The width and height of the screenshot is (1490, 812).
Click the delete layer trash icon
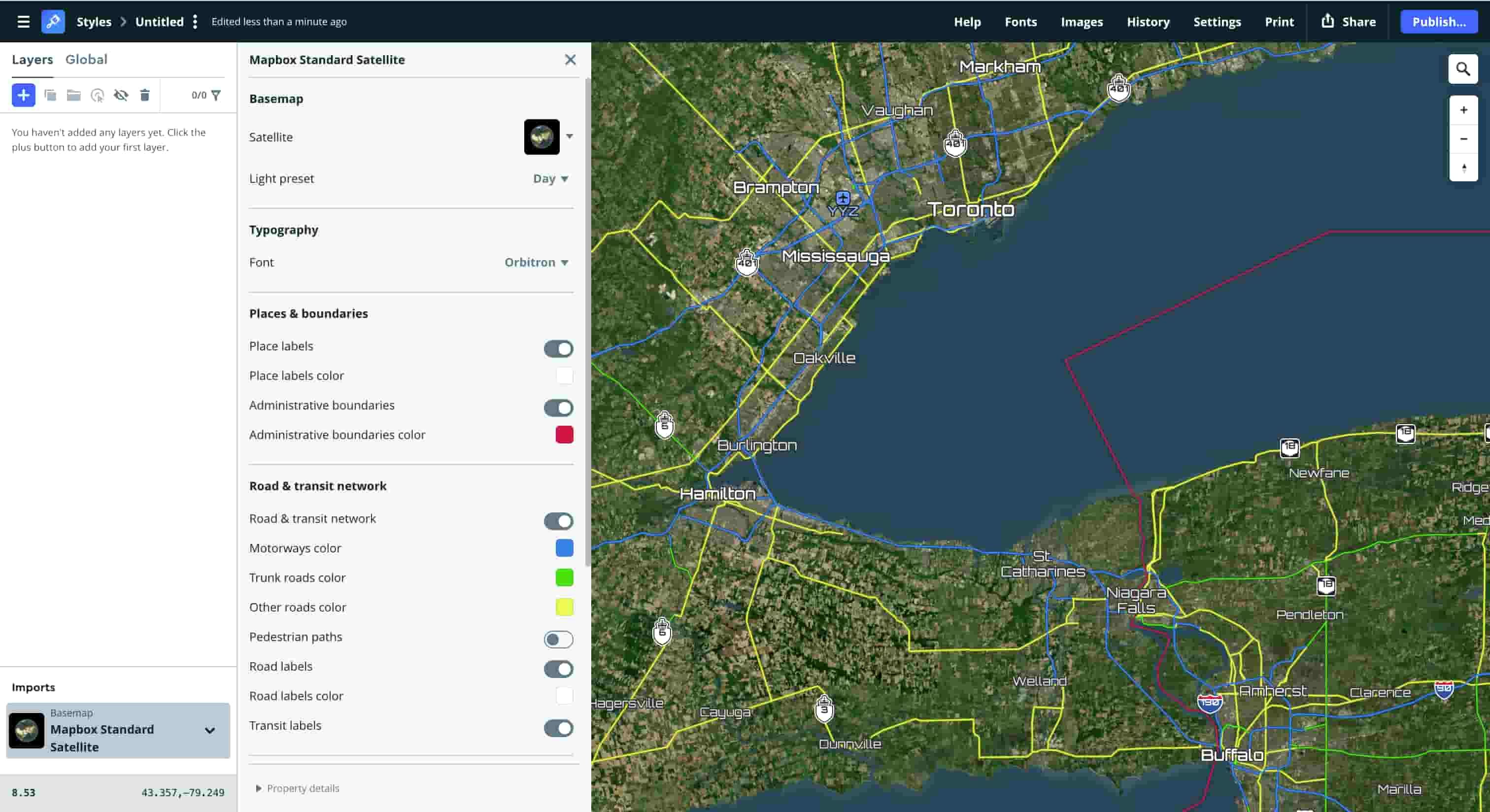(145, 95)
